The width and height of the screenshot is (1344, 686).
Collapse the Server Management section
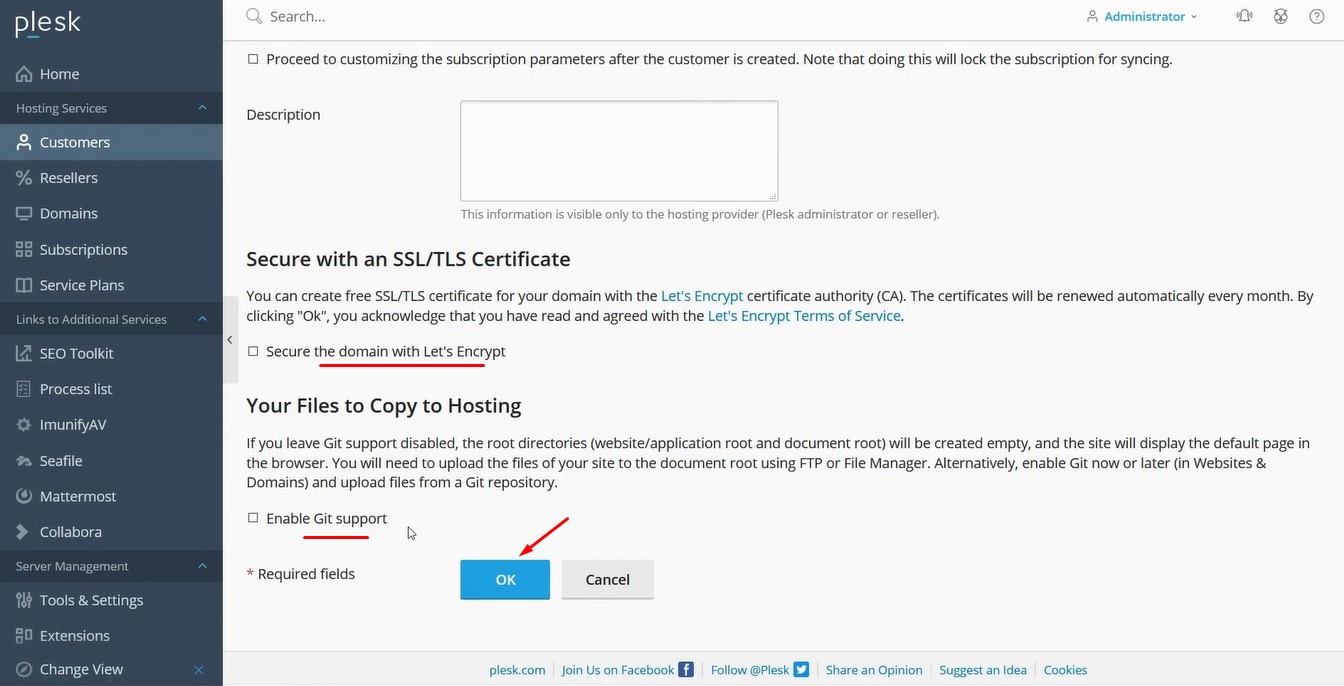pos(202,565)
